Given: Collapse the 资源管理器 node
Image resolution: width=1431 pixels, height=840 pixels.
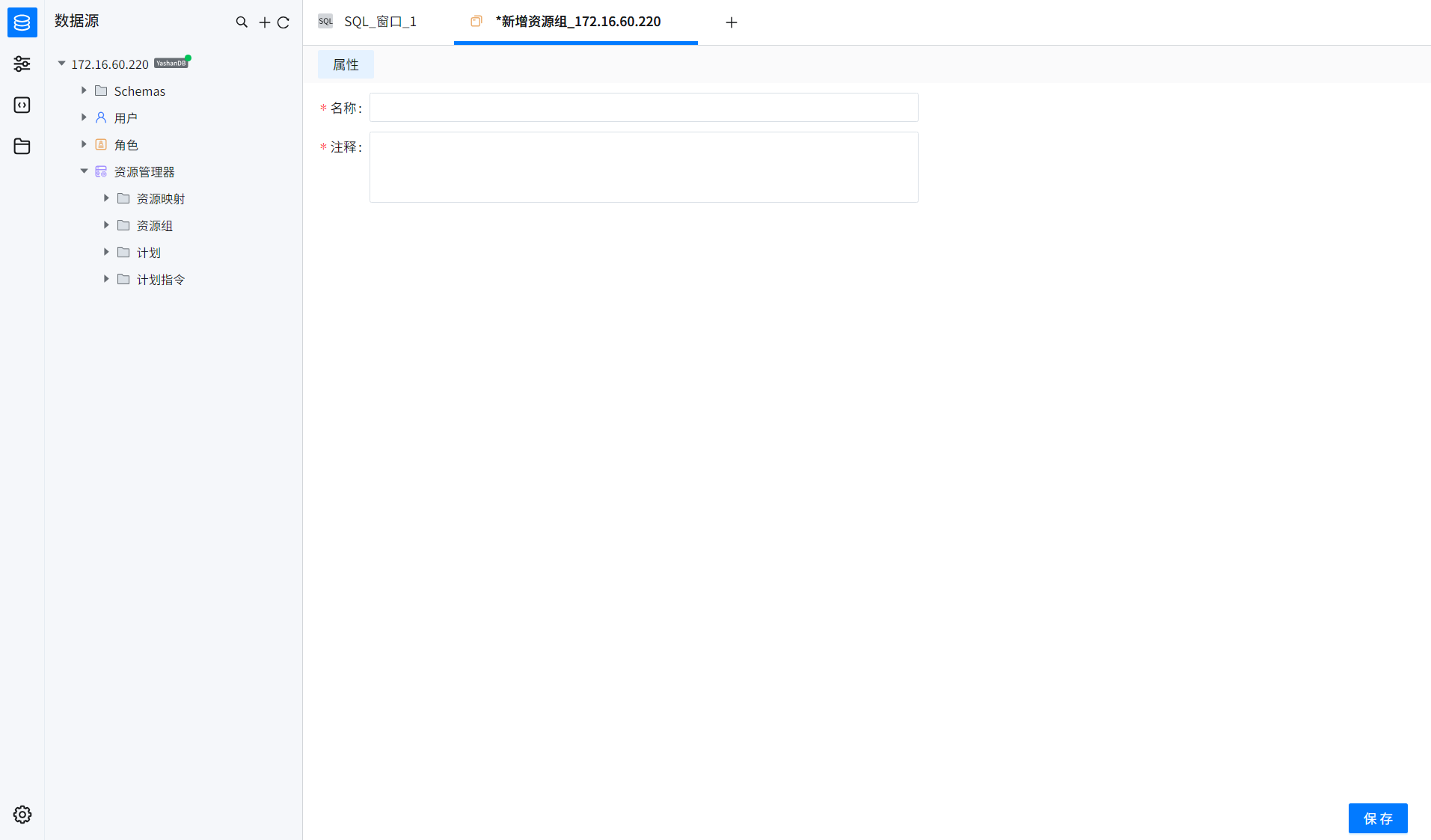Looking at the screenshot, I should pos(84,171).
